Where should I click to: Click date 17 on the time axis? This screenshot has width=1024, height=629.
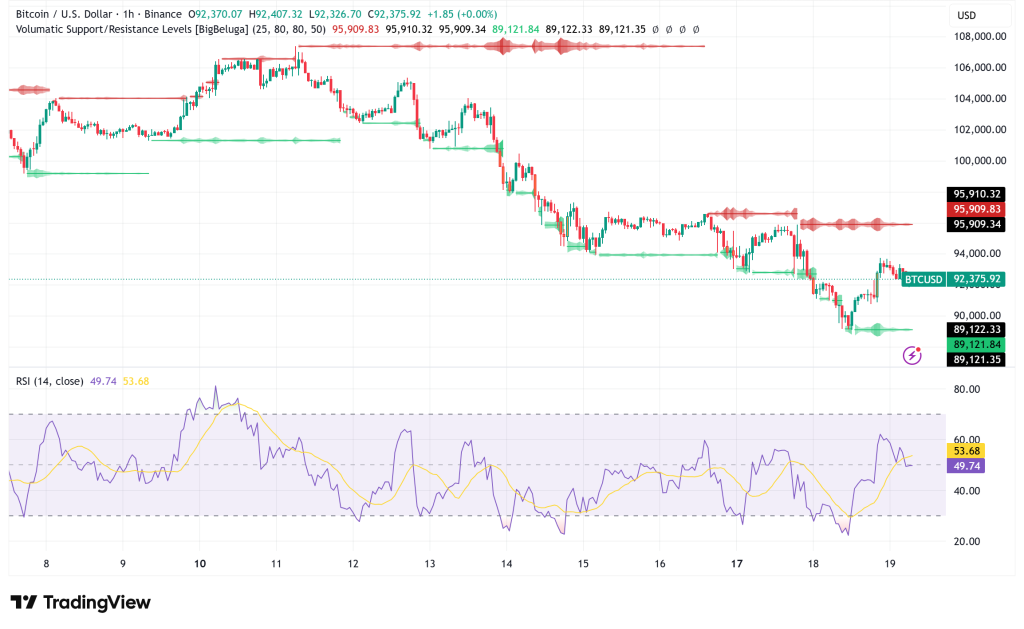[x=736, y=564]
